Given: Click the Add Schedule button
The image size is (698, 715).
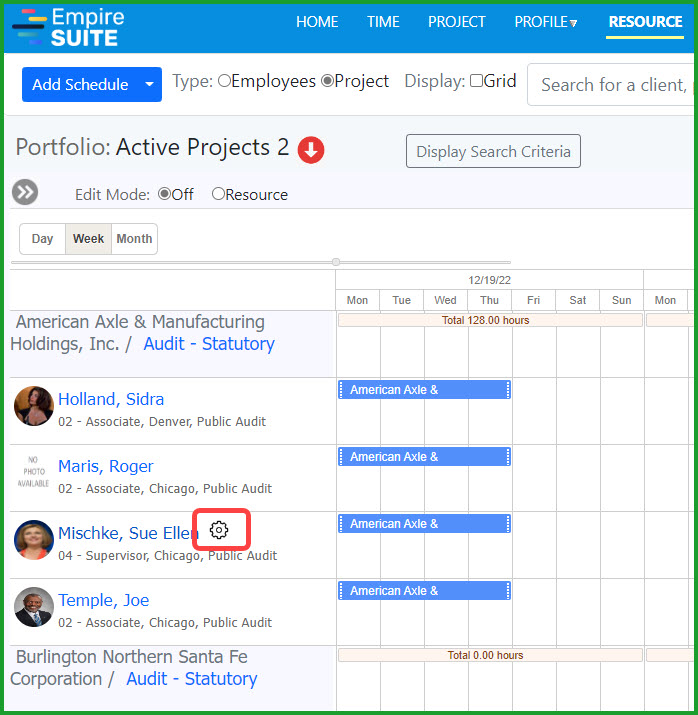Looking at the screenshot, I should pyautogui.click(x=80, y=84).
